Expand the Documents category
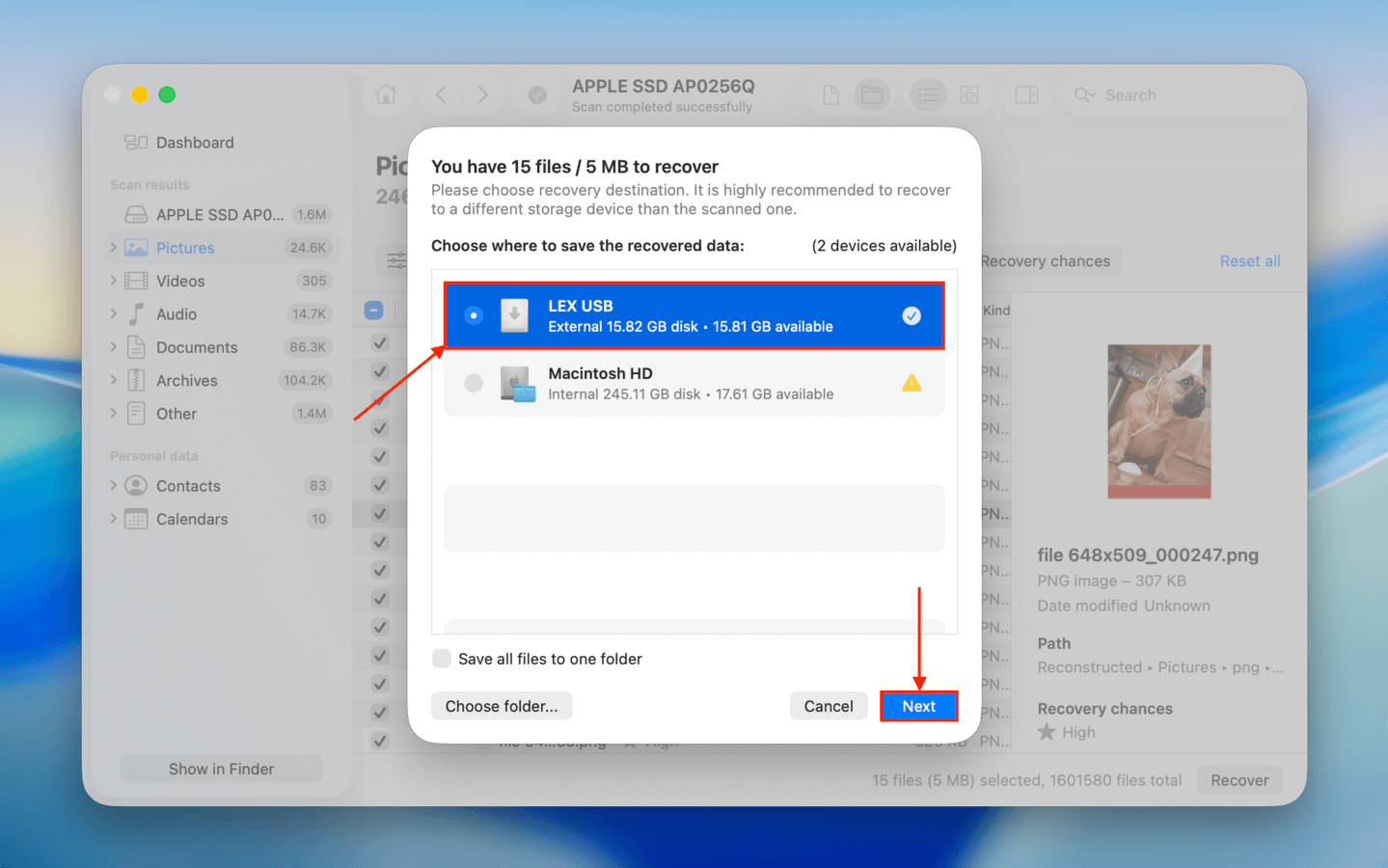 coord(112,347)
